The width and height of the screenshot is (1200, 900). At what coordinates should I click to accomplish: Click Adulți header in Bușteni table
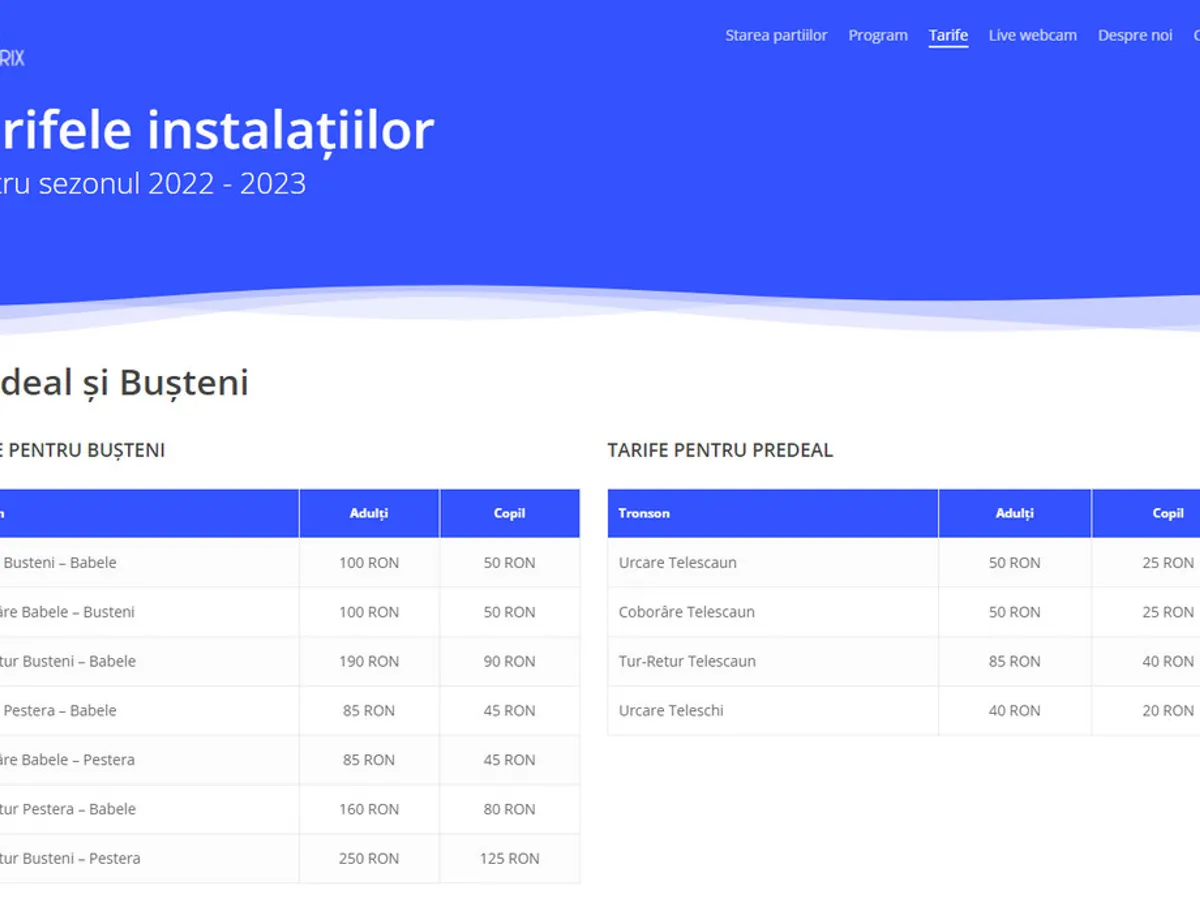(x=369, y=514)
